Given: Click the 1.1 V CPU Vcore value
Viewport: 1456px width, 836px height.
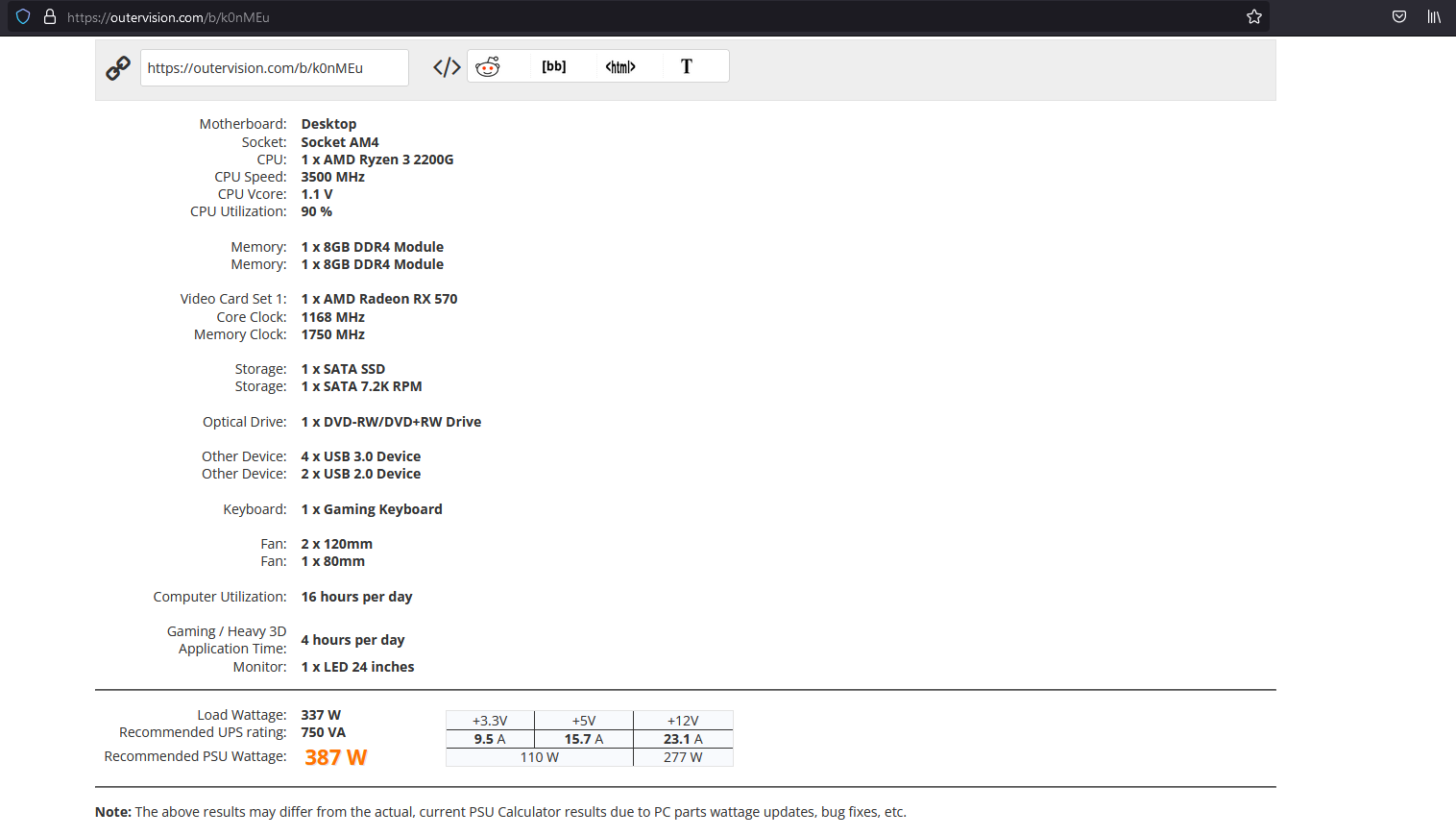Looking at the screenshot, I should pyautogui.click(x=317, y=194).
